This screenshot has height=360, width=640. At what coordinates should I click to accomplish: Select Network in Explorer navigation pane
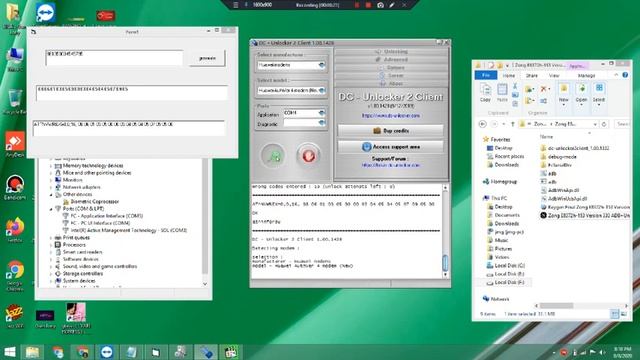tap(500, 299)
